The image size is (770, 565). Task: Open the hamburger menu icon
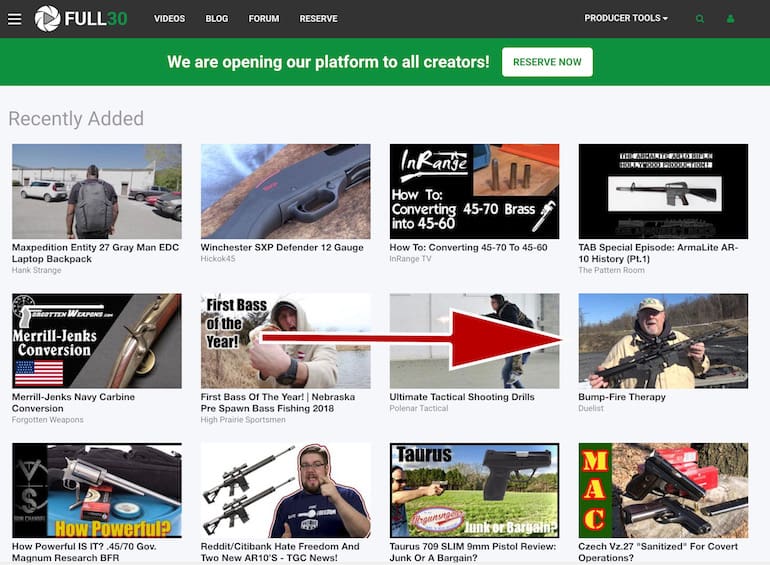[14, 19]
